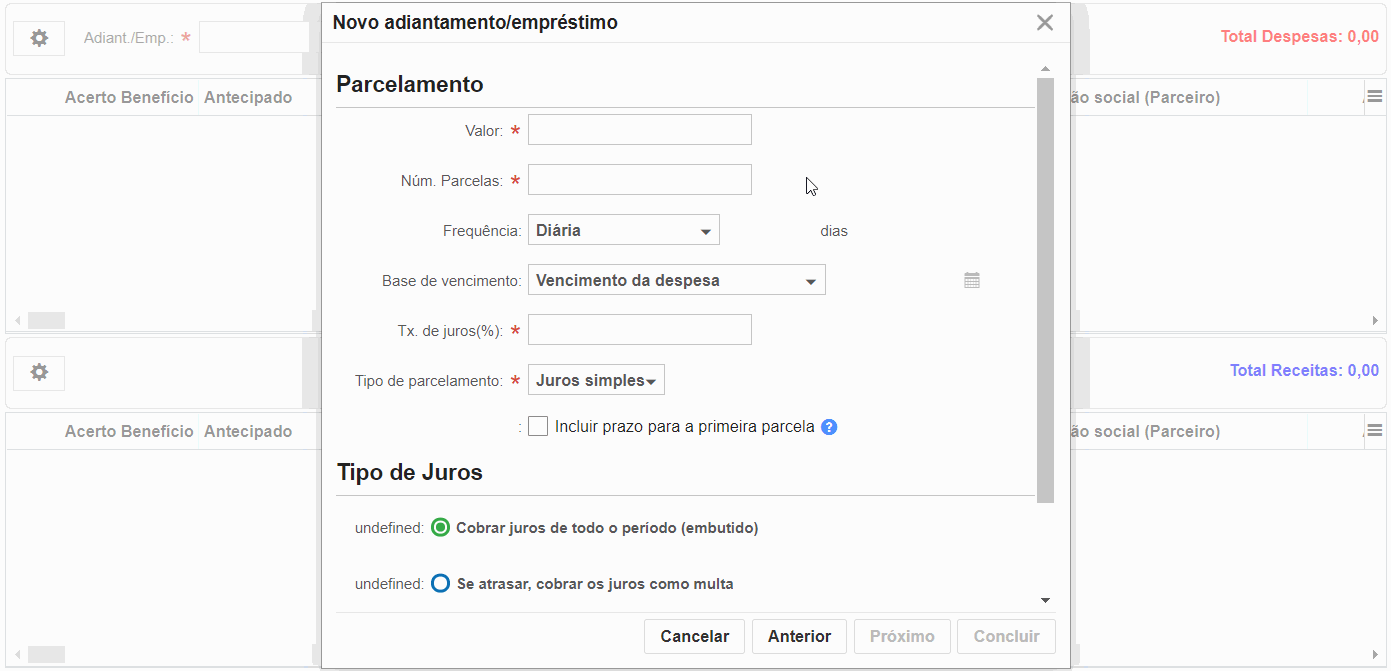This screenshot has width=1391, height=671.
Task: Click the despesas grid scroll-left arrow
Action: pos(17,321)
